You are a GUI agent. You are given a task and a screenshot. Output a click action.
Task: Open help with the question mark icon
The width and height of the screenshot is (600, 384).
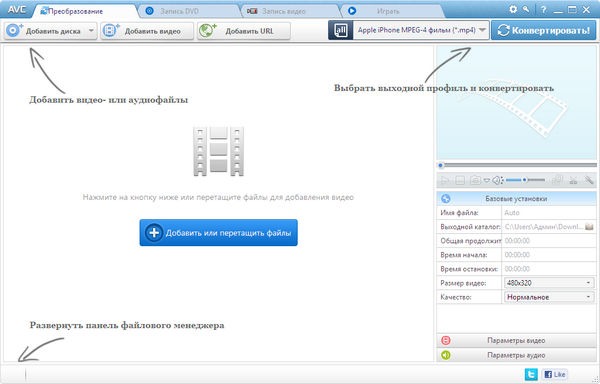(x=543, y=10)
